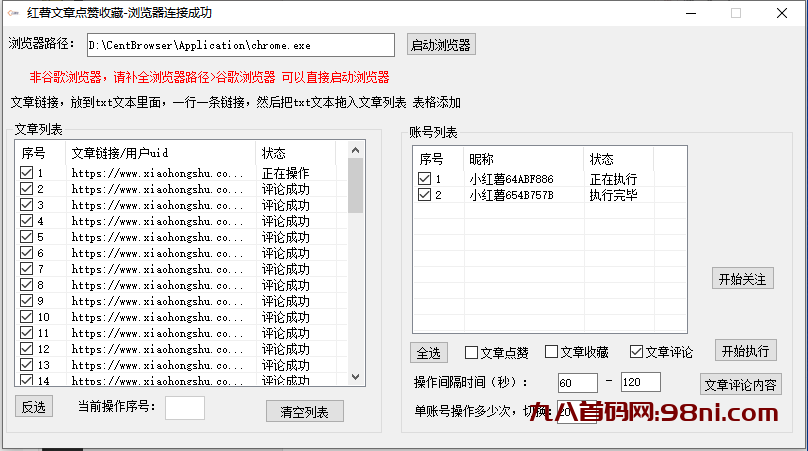
Task: Select nickname 小红薯64ABF886
Action: (511, 179)
